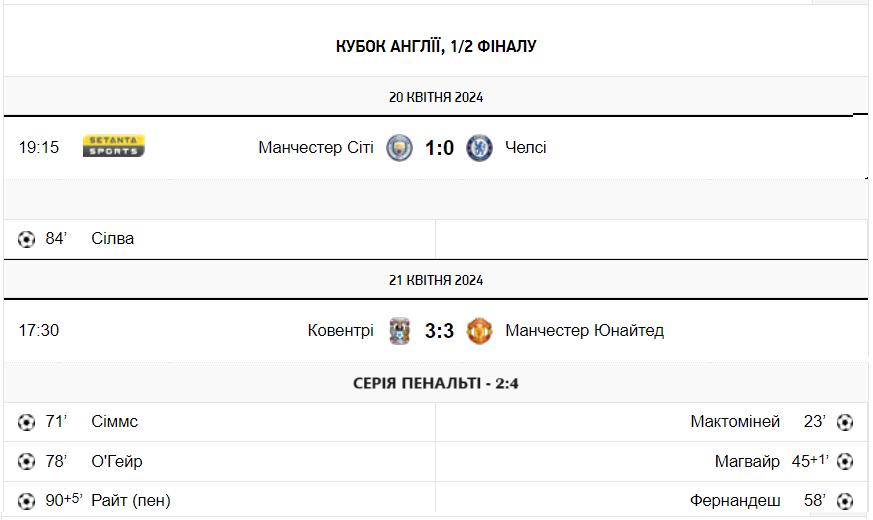Viewport: 873px width, 520px height.
Task: Open the Manchester City club crest
Action: click(x=399, y=148)
